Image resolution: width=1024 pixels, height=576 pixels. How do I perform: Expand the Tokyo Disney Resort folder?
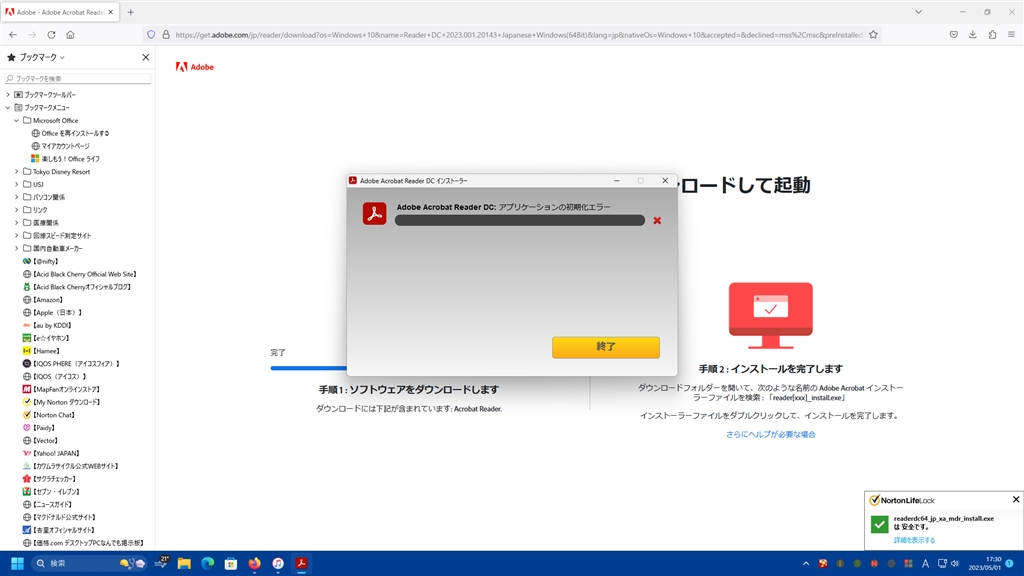(16, 172)
